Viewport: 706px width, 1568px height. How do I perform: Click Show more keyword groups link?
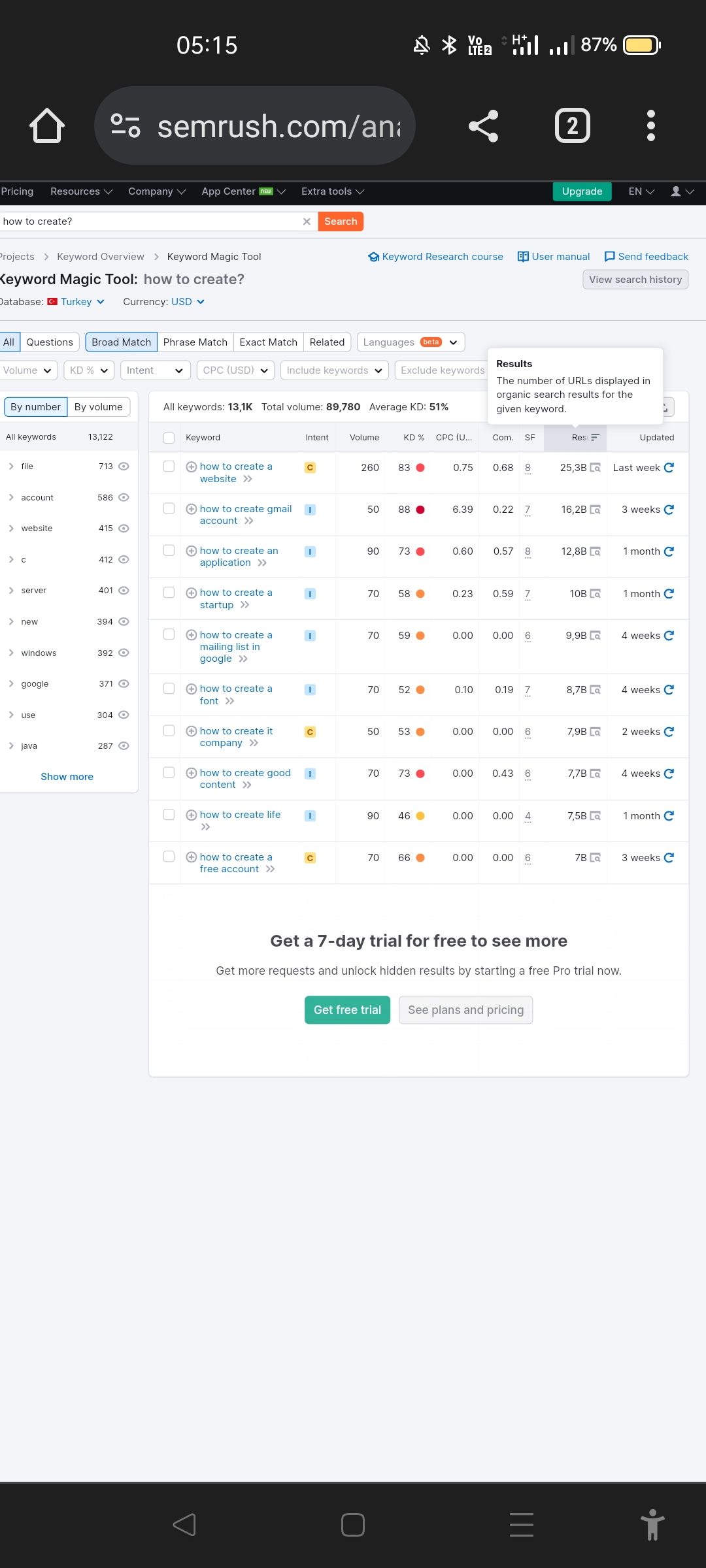tap(67, 777)
